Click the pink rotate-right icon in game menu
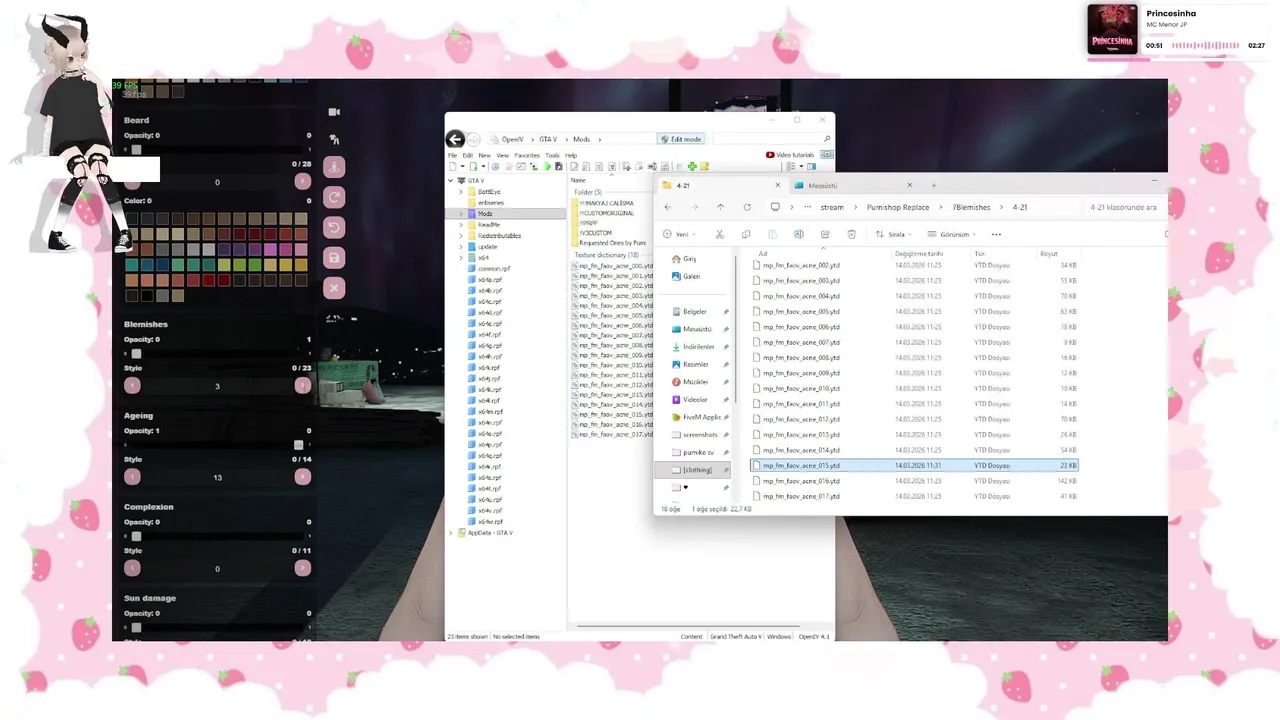 [334, 197]
